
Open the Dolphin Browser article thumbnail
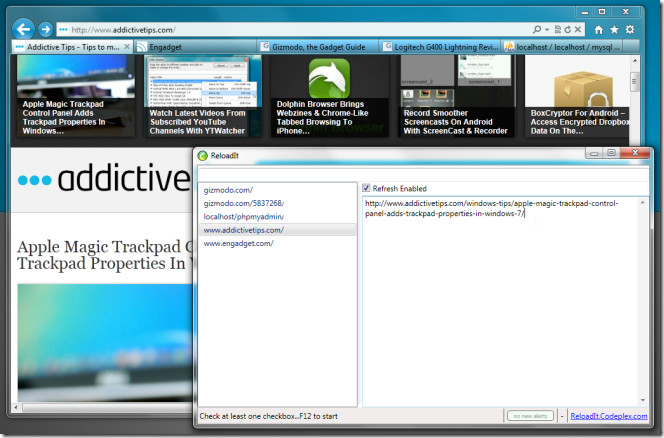tap(329, 96)
